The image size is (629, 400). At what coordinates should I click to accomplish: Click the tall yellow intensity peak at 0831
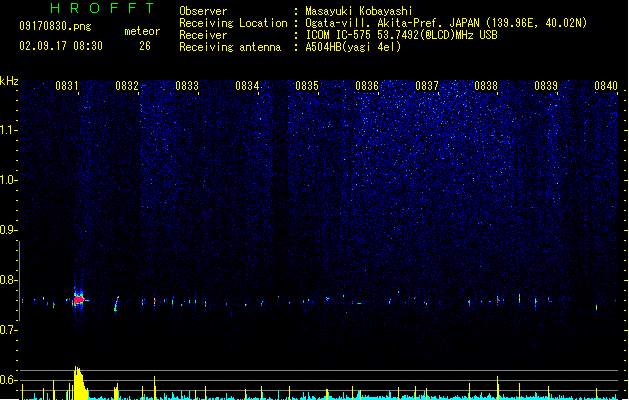pos(80,383)
